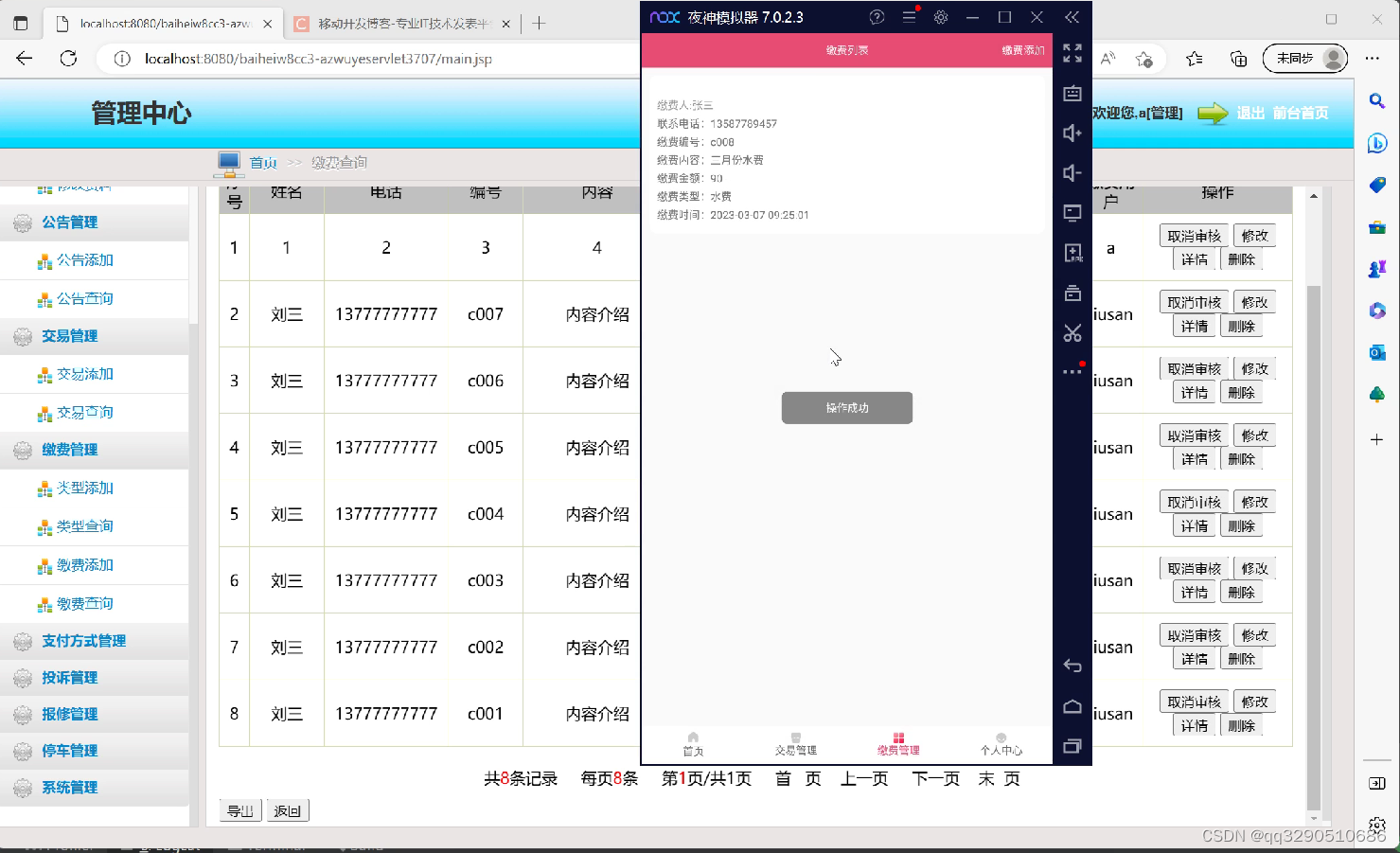Click 前台首页 link in header
Image resolution: width=1400 pixels, height=853 pixels.
point(1301,113)
